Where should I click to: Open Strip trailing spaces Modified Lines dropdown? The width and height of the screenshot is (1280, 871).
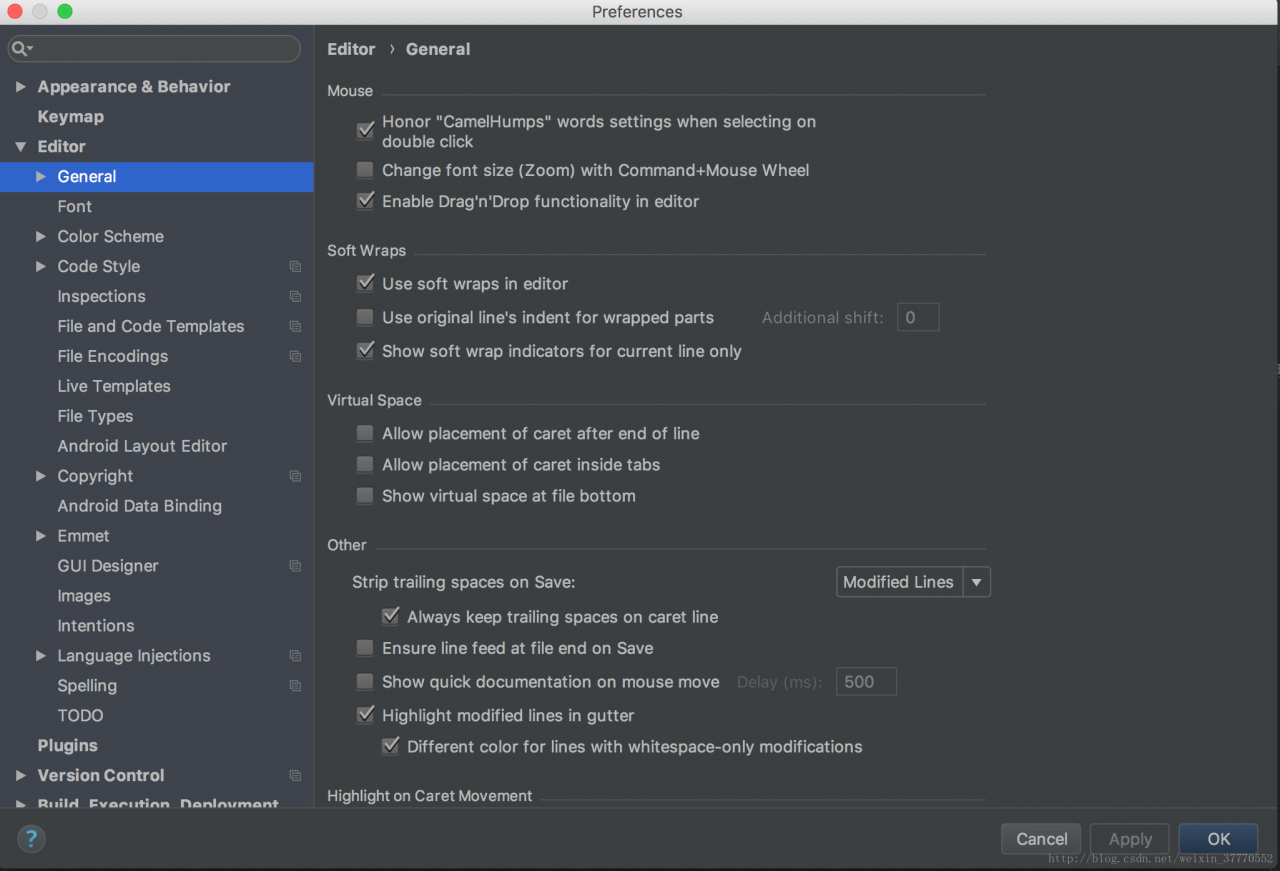point(913,582)
